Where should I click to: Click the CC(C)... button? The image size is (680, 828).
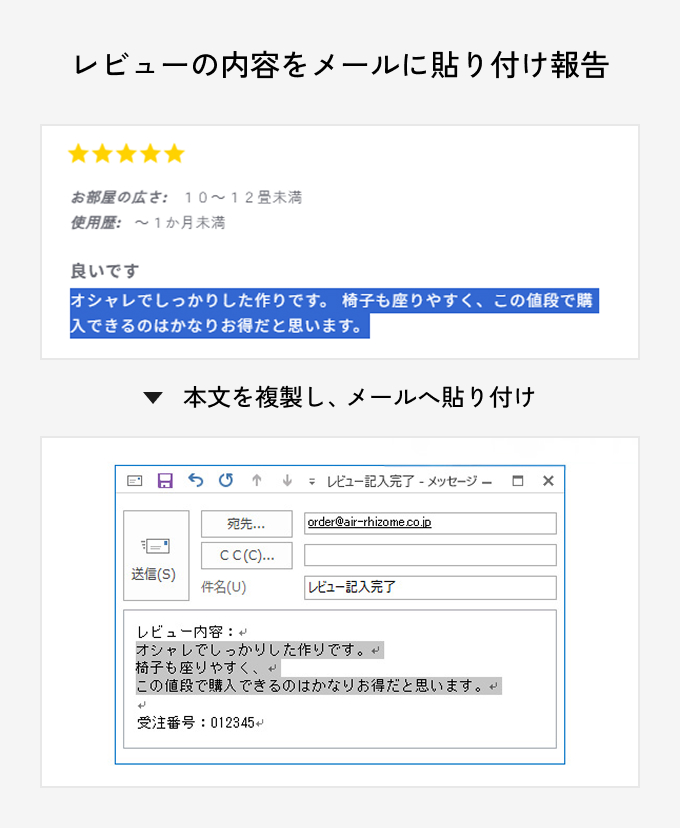[246, 555]
